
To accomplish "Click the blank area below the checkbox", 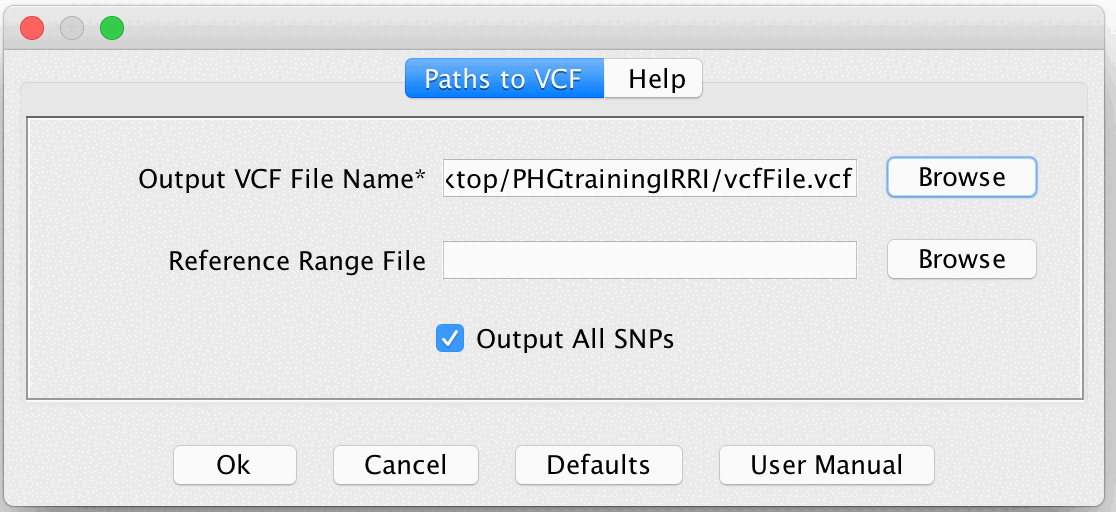I will tap(556, 375).
